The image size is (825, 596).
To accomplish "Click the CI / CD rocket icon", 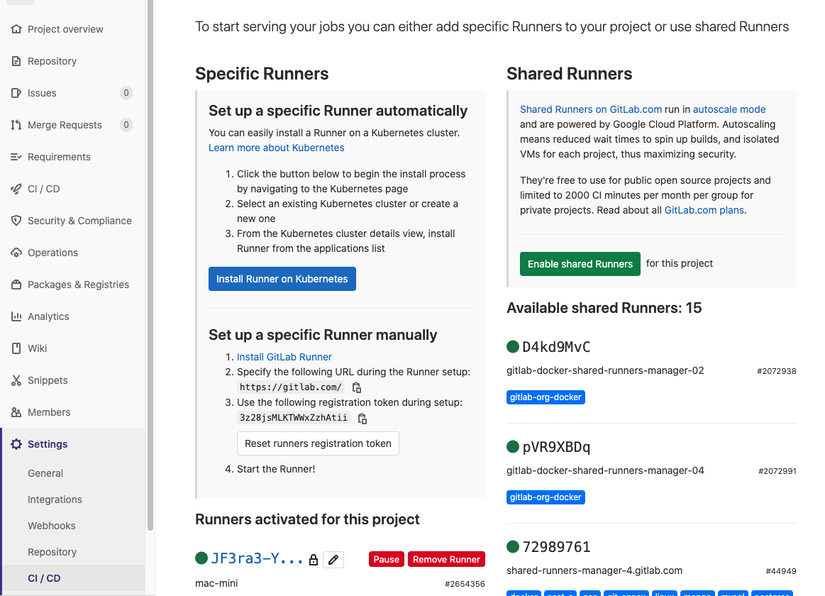I will (16, 189).
